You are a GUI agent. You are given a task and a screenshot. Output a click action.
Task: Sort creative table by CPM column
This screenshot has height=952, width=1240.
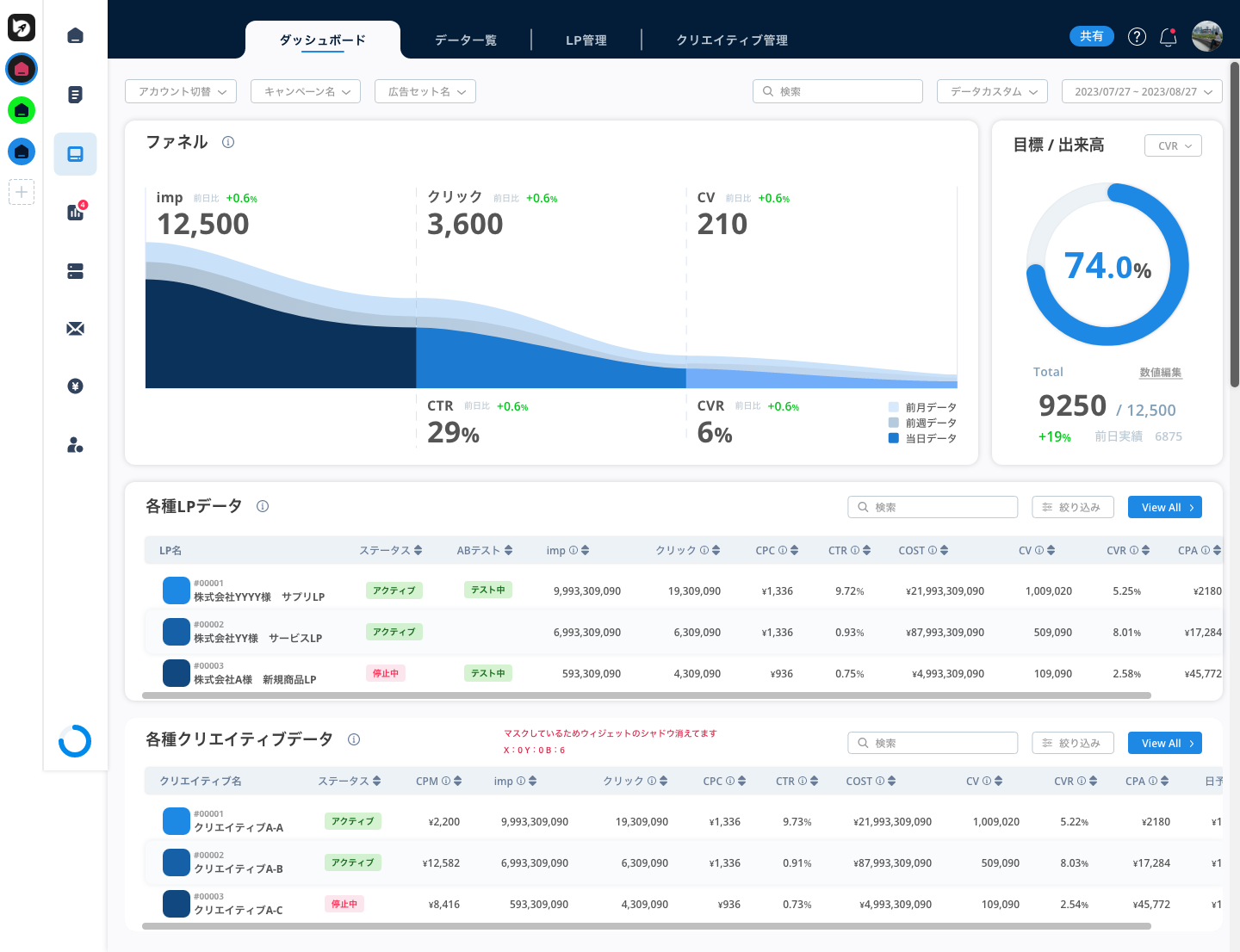click(x=457, y=782)
